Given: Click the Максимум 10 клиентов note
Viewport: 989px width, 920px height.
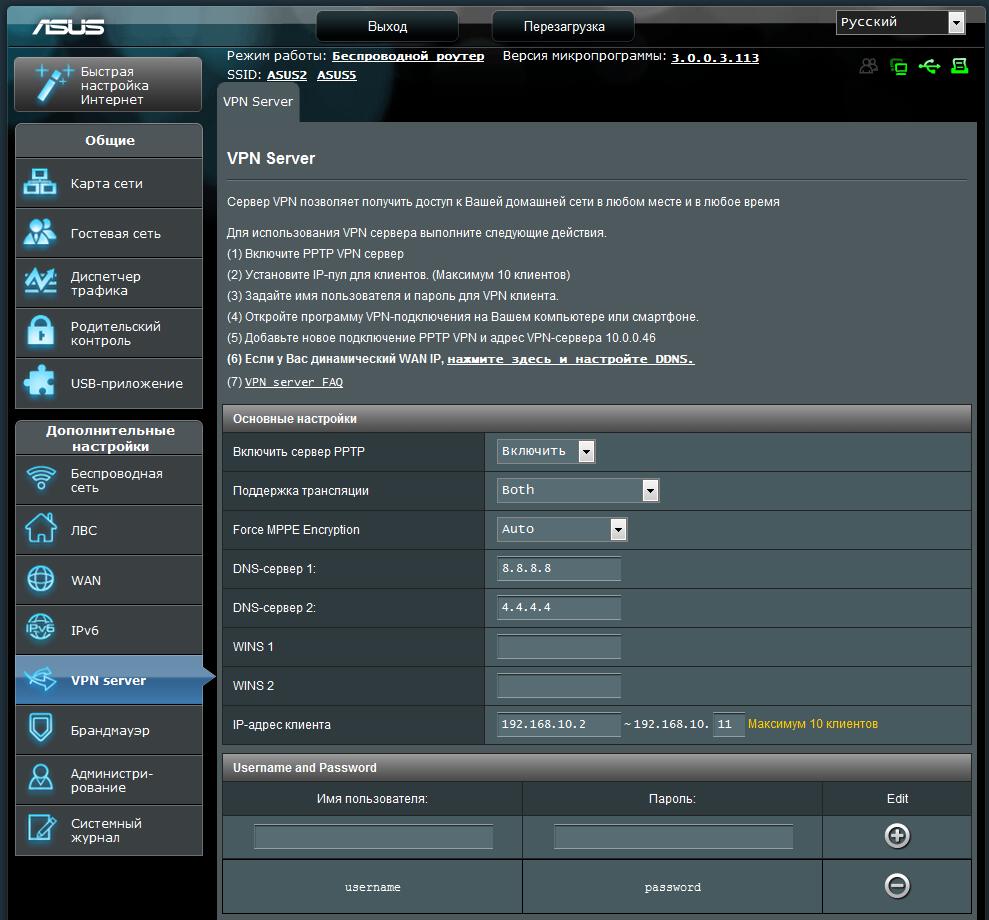Looking at the screenshot, I should (812, 724).
